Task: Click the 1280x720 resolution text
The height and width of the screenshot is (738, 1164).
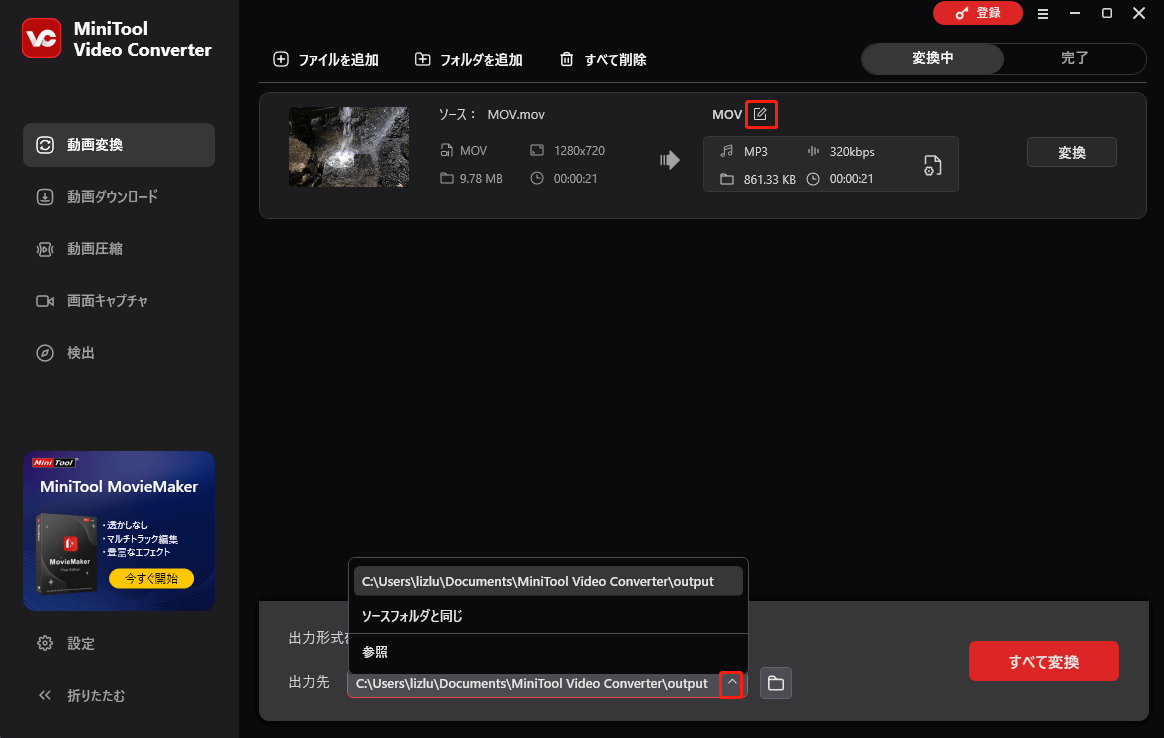Action: (x=579, y=151)
